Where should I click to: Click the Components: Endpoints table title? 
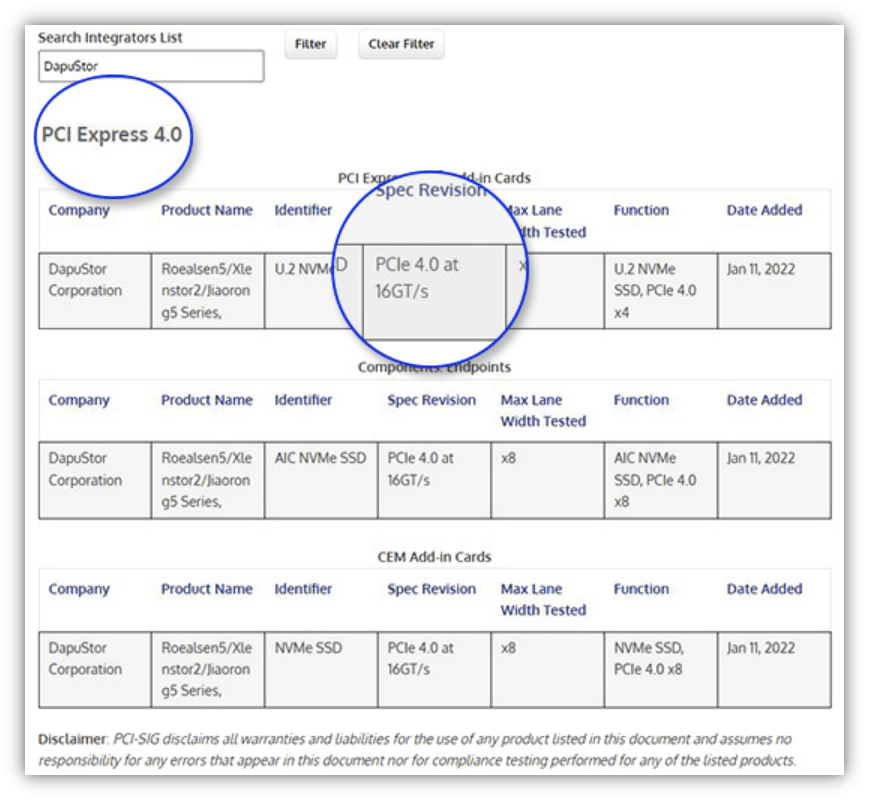434,365
